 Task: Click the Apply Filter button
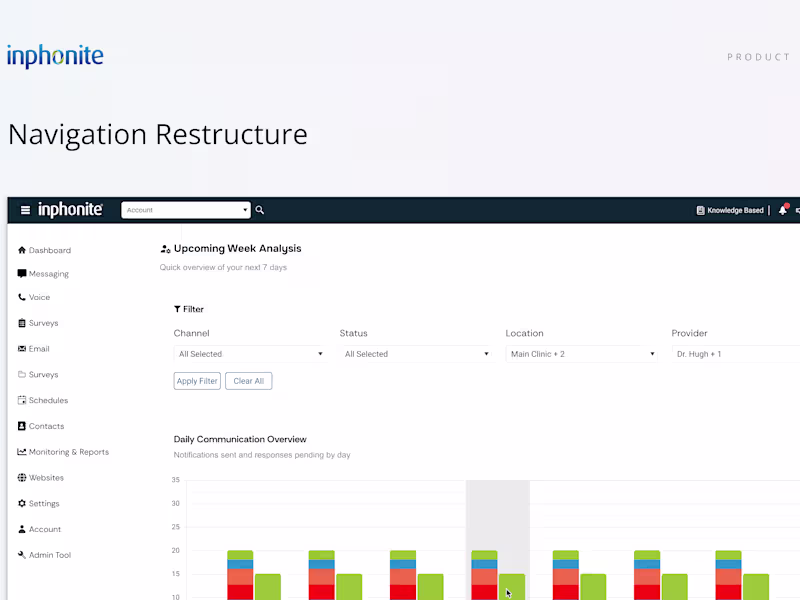[197, 381]
